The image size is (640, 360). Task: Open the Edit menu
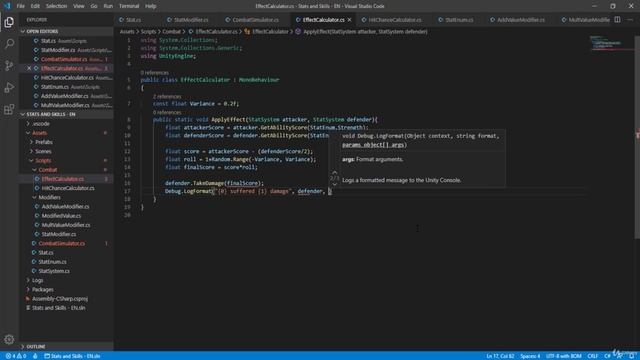coord(35,6)
